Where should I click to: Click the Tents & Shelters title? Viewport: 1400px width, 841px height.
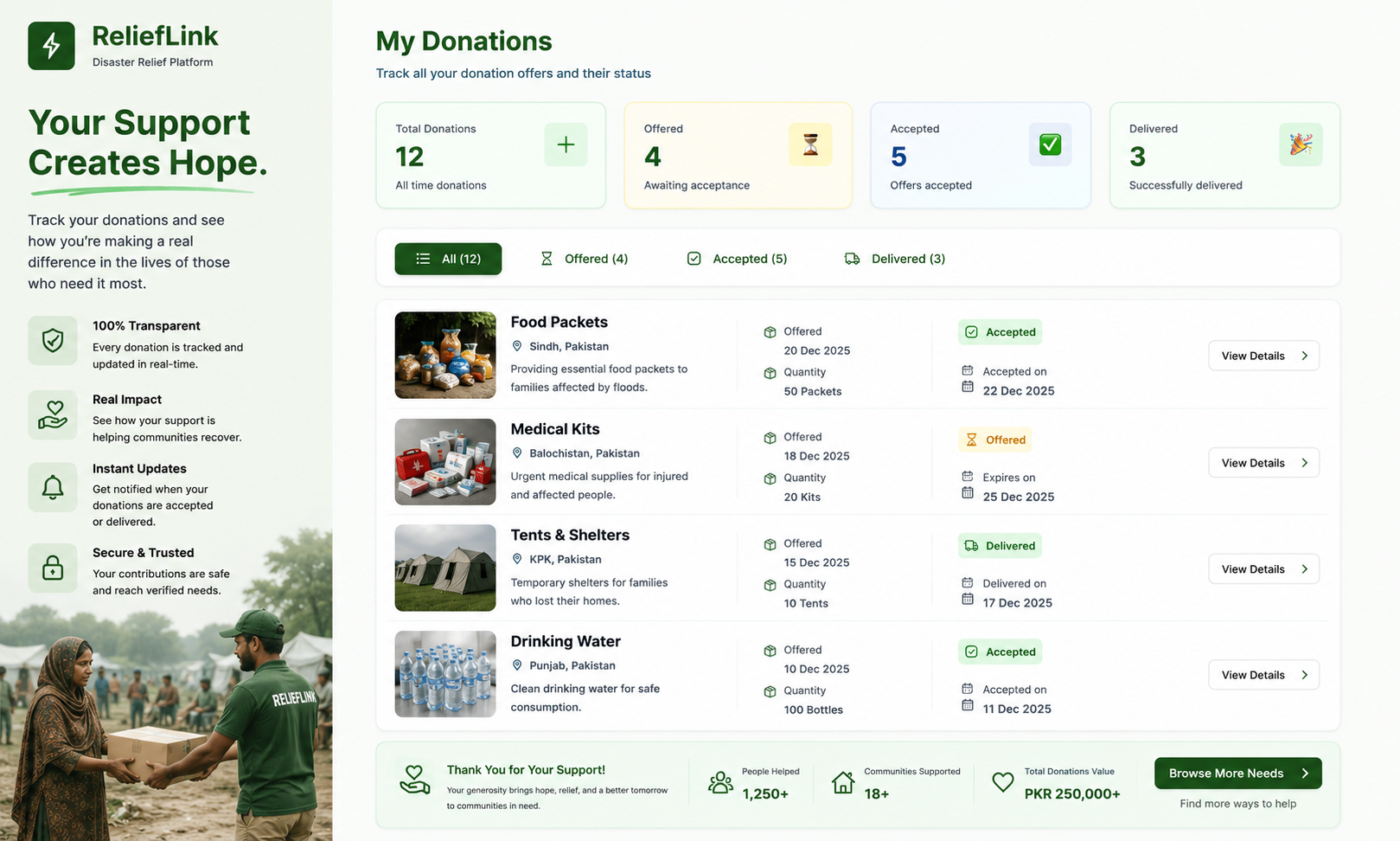(570, 535)
